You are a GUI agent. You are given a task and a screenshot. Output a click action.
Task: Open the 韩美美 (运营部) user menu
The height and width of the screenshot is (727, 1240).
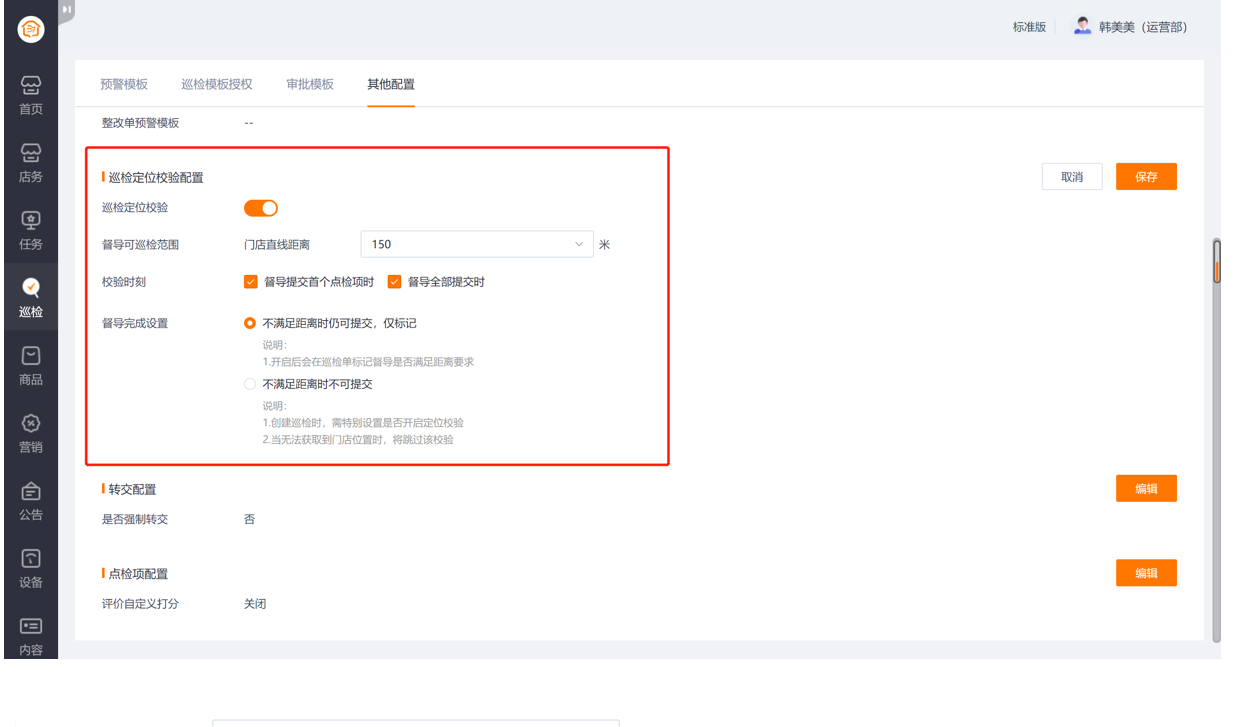[x=1130, y=27]
